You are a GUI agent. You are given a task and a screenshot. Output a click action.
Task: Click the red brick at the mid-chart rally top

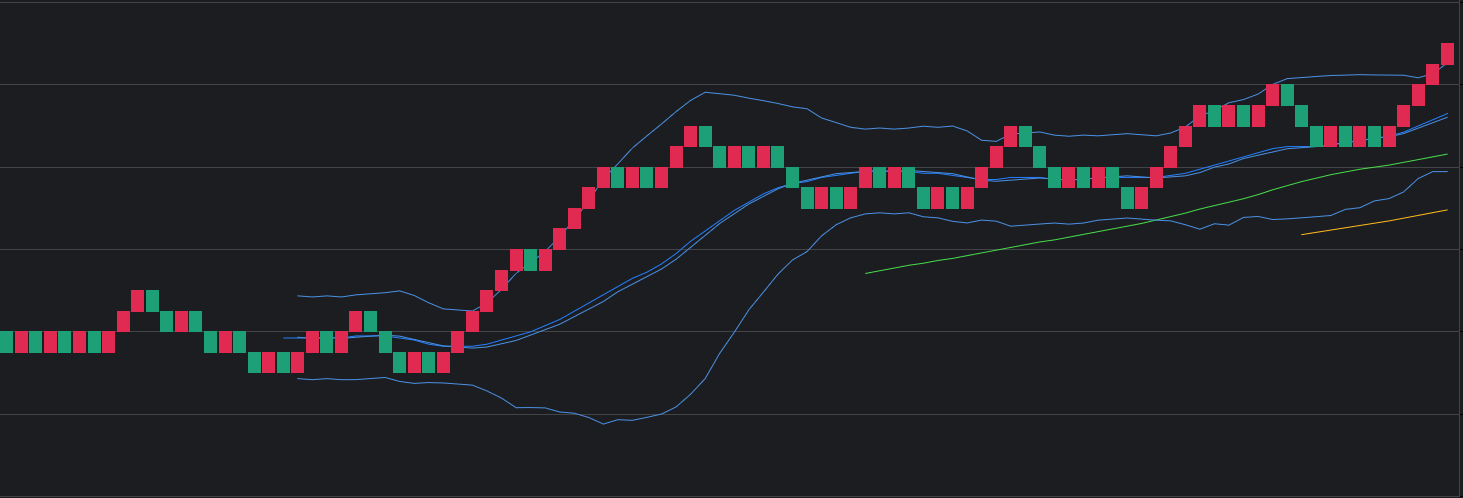(x=690, y=136)
